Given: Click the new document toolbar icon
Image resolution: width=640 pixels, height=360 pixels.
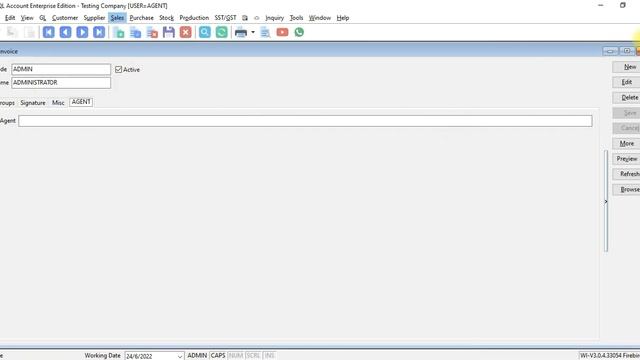Looking at the screenshot, I should coord(119,32).
